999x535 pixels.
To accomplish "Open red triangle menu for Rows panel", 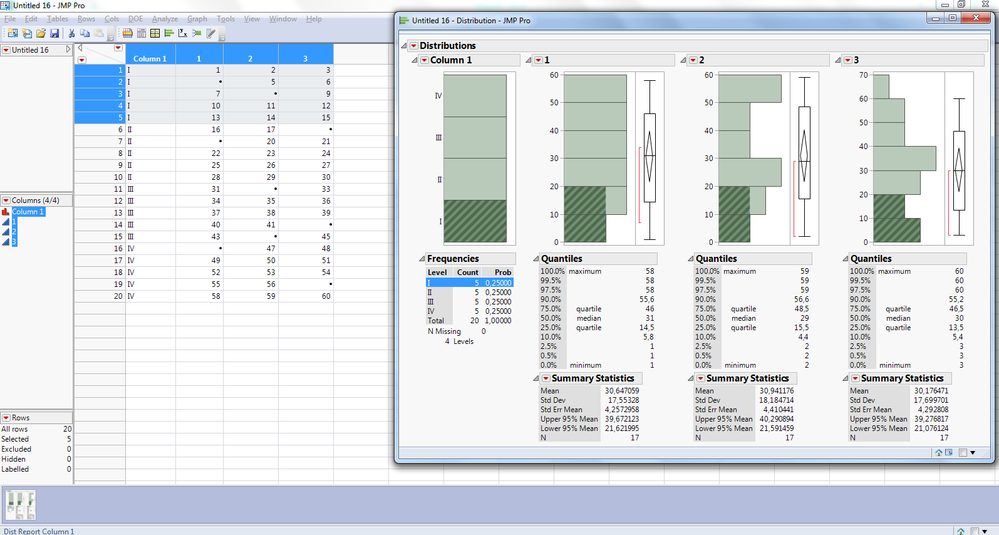I will click(x=6, y=417).
